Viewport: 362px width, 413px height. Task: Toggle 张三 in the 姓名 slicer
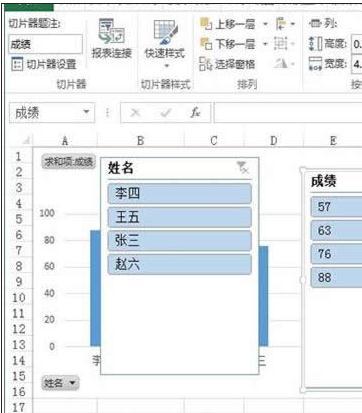[x=180, y=241]
